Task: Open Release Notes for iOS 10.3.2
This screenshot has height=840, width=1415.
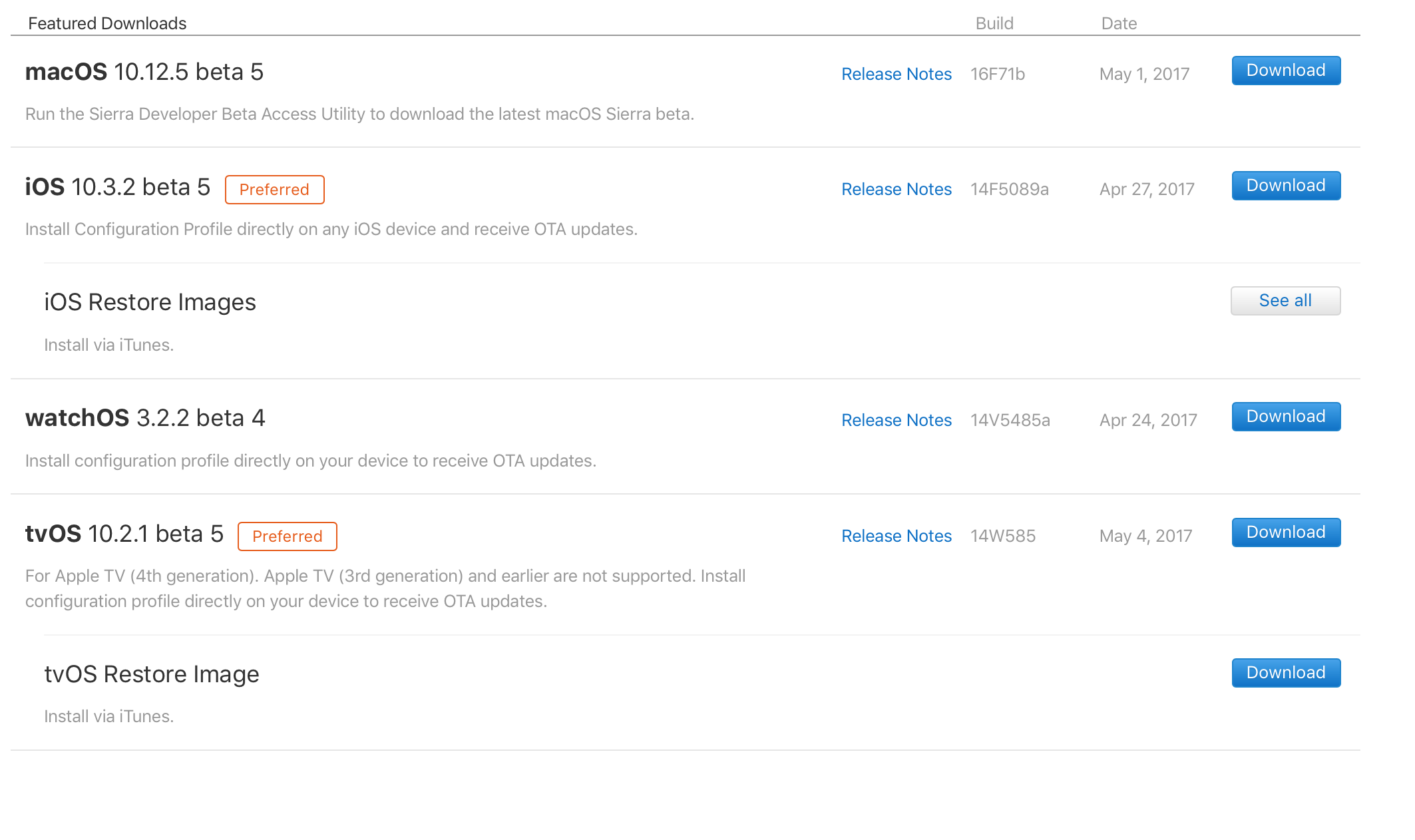Action: tap(897, 189)
